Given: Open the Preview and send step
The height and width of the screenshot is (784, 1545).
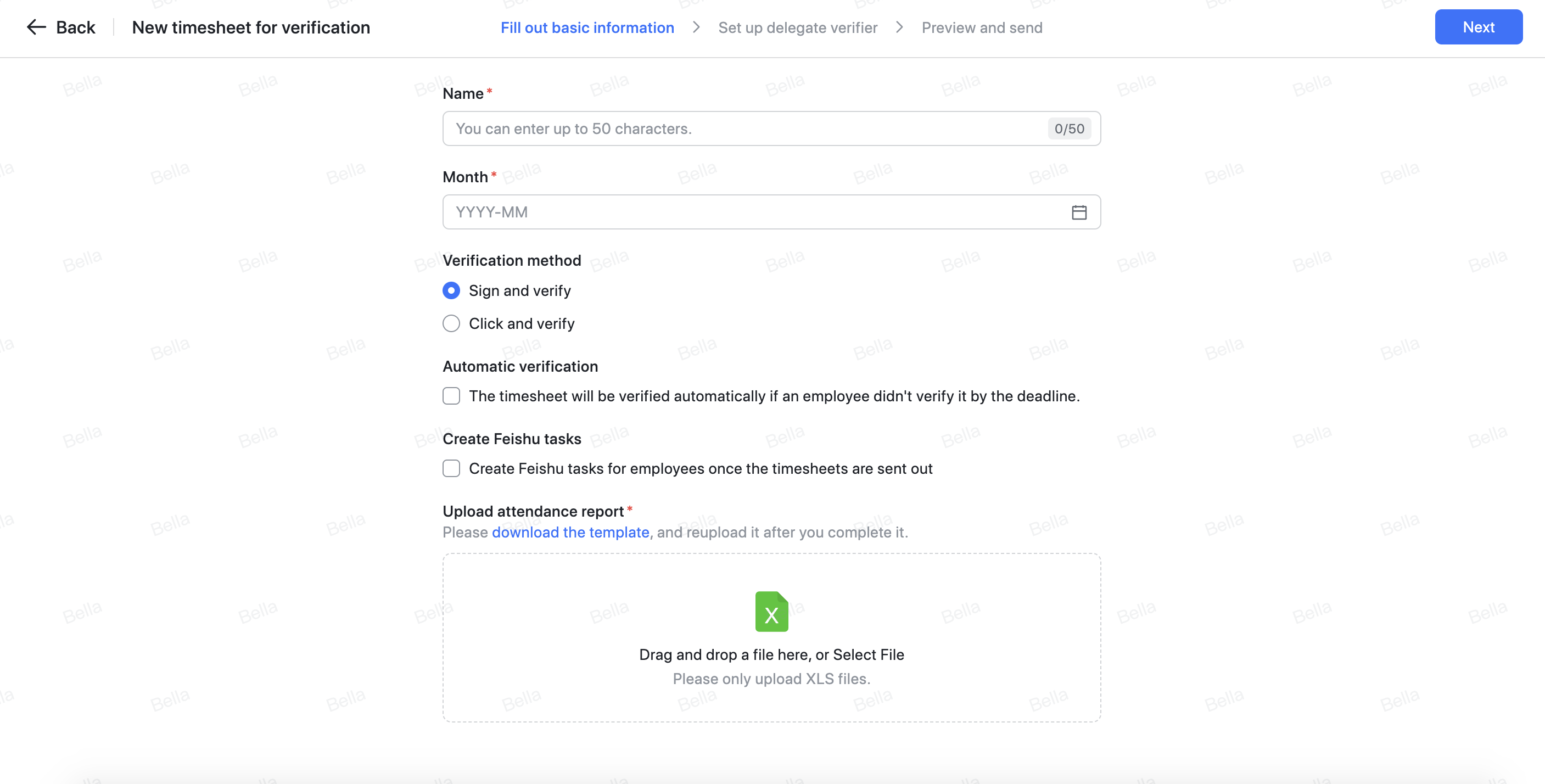Looking at the screenshot, I should [x=982, y=27].
